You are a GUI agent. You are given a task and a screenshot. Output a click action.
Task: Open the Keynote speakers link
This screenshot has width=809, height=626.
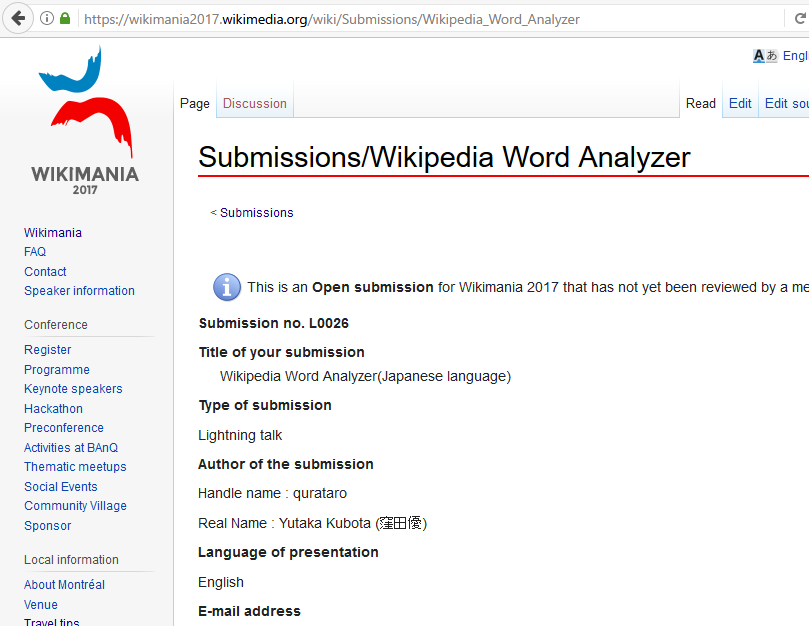[x=73, y=389]
